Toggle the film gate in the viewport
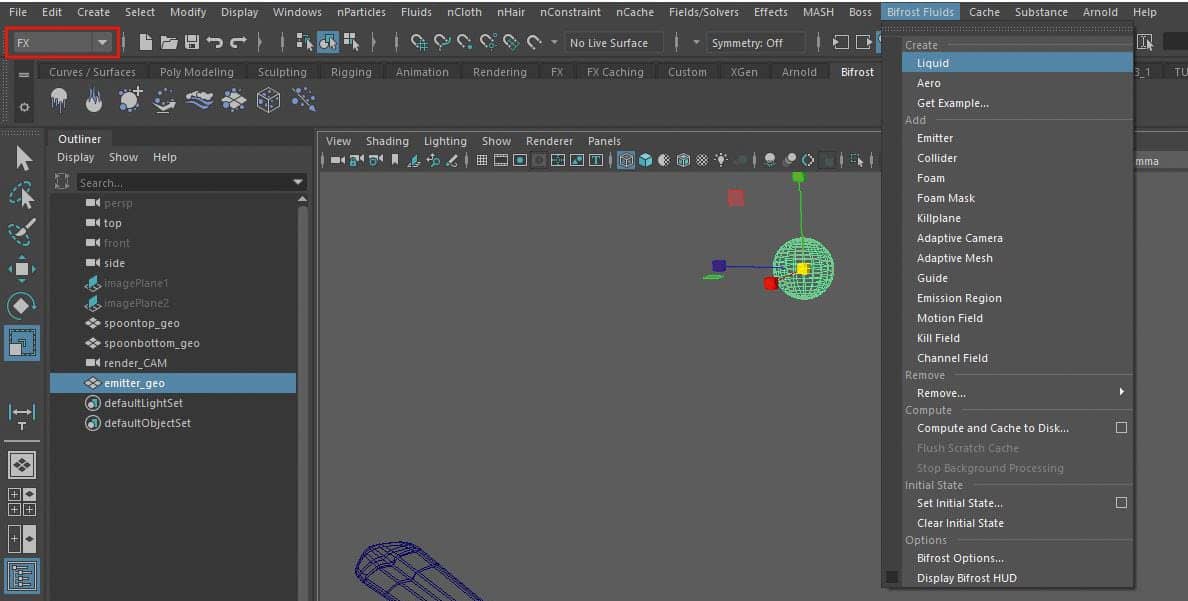This screenshot has height=601, width=1188. pyautogui.click(x=501, y=160)
